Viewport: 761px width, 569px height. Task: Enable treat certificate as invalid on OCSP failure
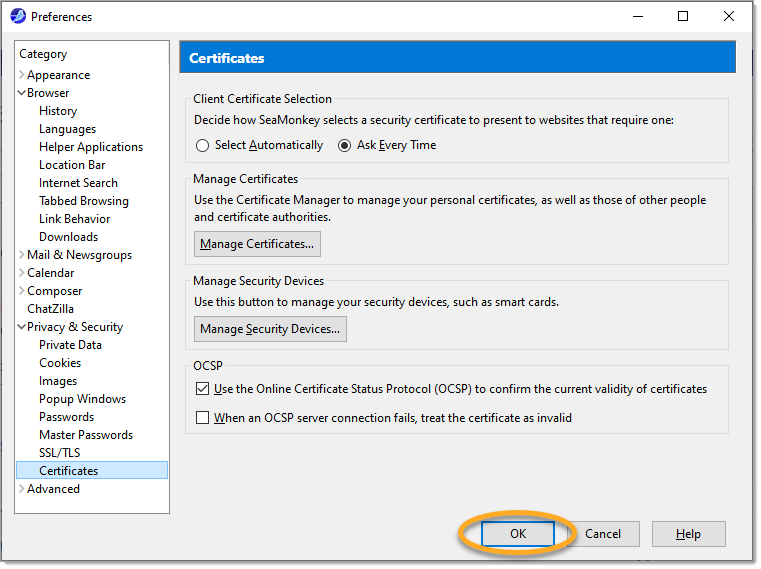[203, 418]
